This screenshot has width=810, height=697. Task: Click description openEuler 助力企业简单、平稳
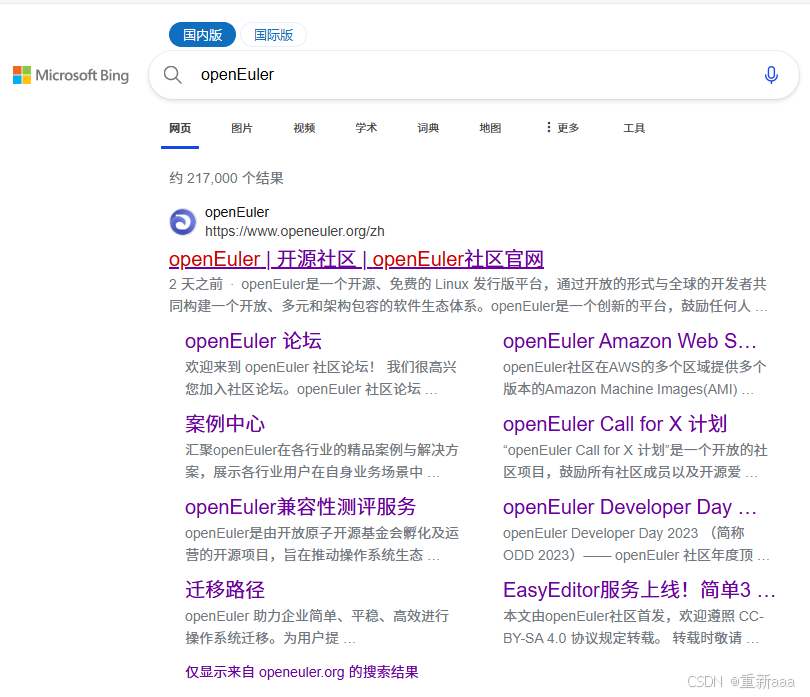[317, 627]
